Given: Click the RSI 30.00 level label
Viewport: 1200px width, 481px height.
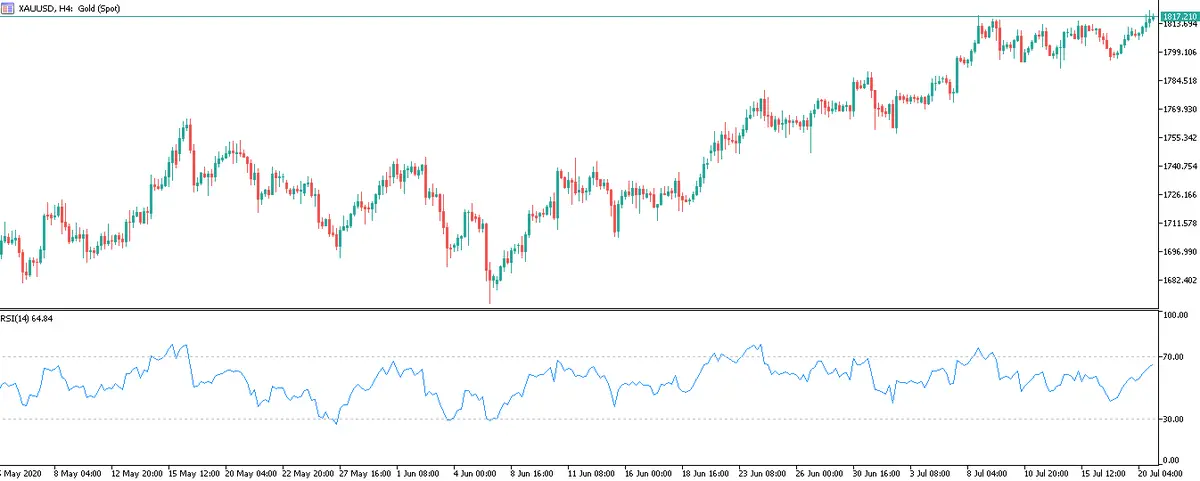Looking at the screenshot, I should pyautogui.click(x=1174, y=419).
